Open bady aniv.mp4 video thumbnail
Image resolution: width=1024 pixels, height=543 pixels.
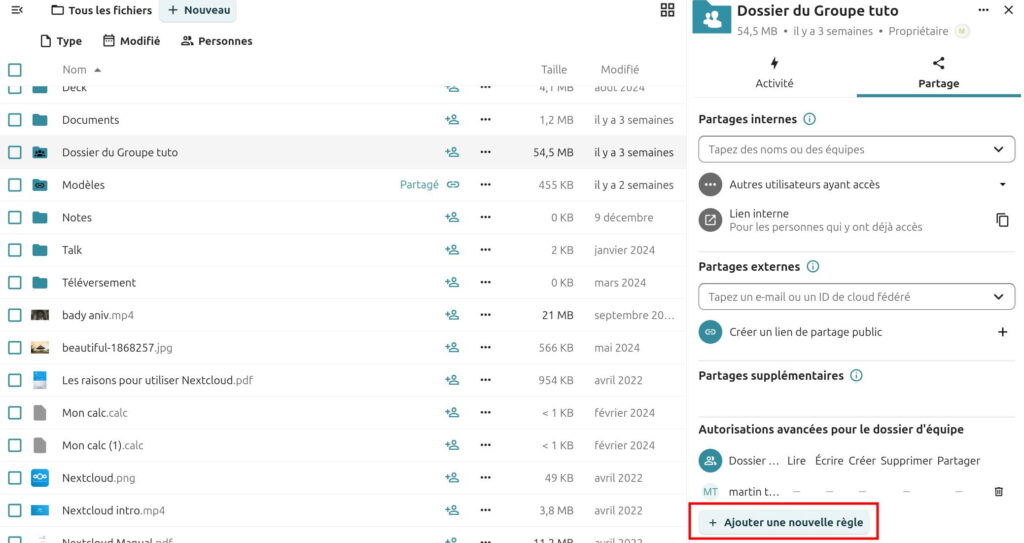point(40,315)
